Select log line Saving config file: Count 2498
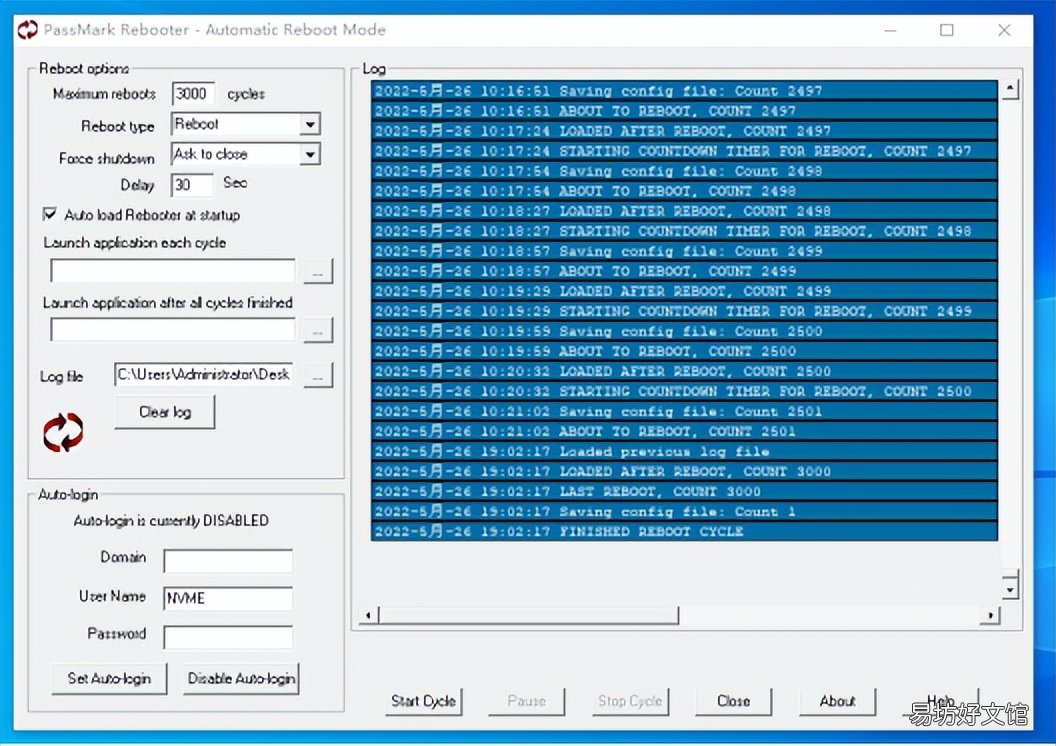This screenshot has height=746, width=1056. [684, 171]
